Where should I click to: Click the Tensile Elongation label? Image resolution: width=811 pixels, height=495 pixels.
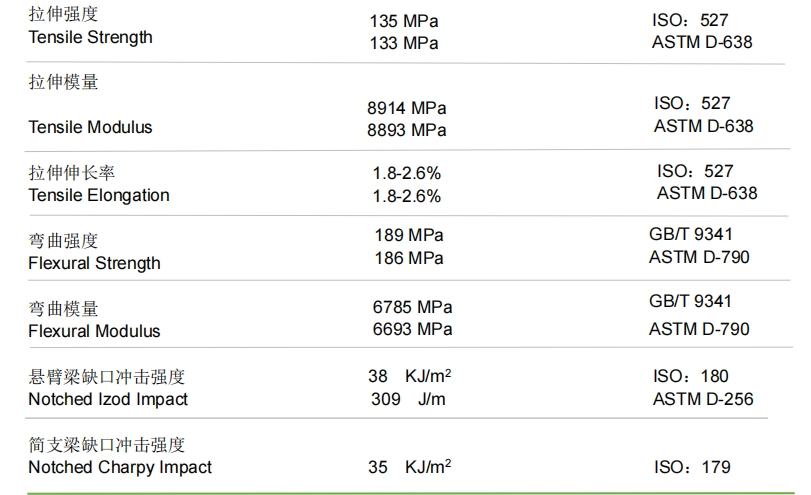(x=99, y=195)
